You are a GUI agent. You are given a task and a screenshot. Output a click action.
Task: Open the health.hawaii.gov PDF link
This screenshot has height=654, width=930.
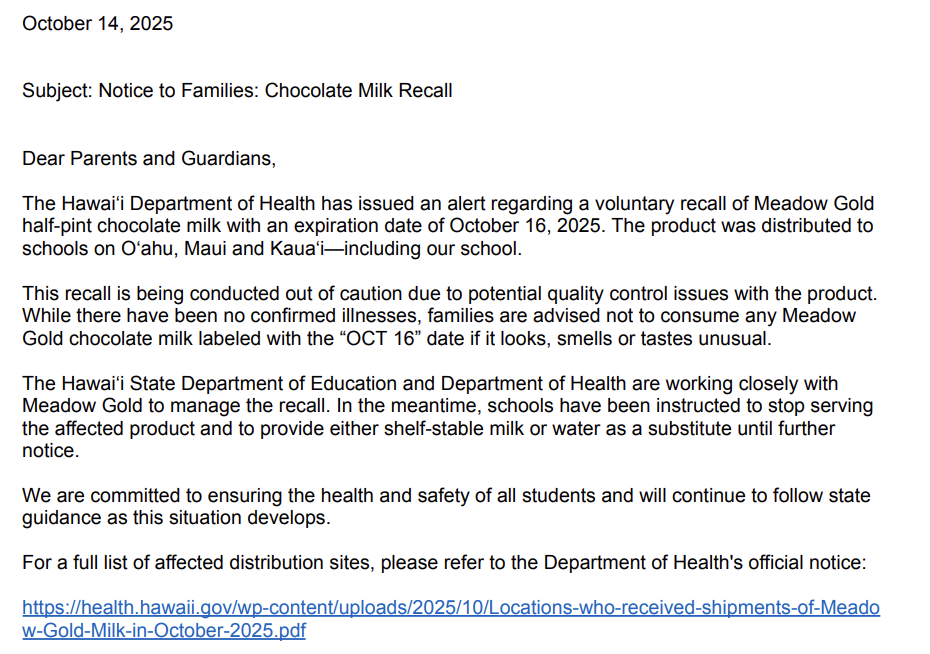[450, 608]
